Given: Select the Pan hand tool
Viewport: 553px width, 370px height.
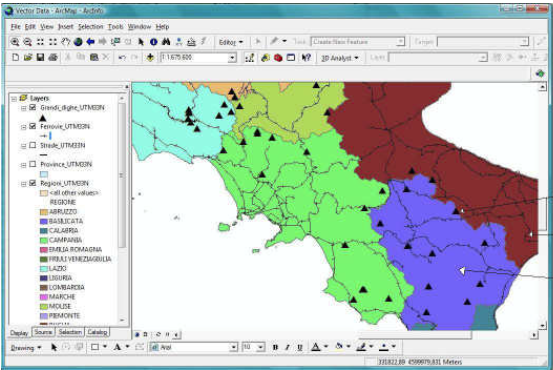Looking at the screenshot, I should [66, 42].
